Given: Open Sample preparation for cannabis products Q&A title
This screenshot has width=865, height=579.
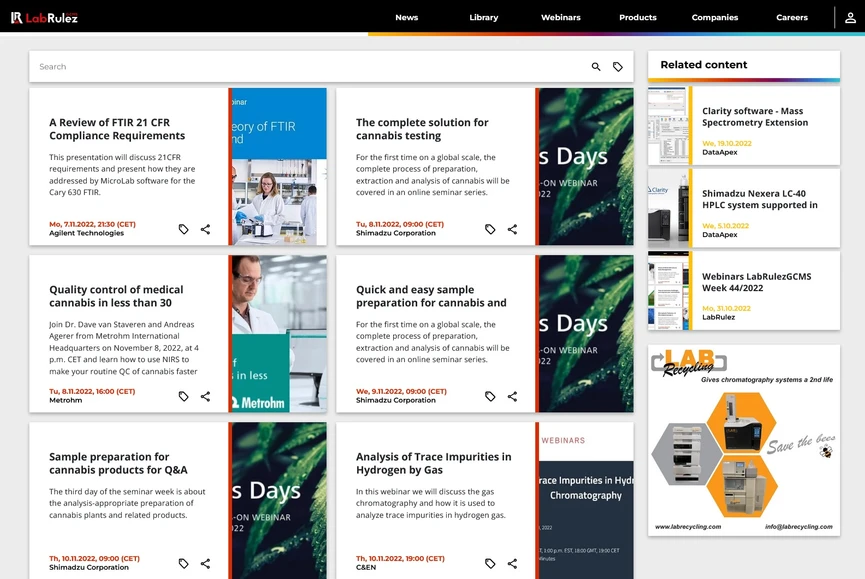Looking at the screenshot, I should pos(118,463).
